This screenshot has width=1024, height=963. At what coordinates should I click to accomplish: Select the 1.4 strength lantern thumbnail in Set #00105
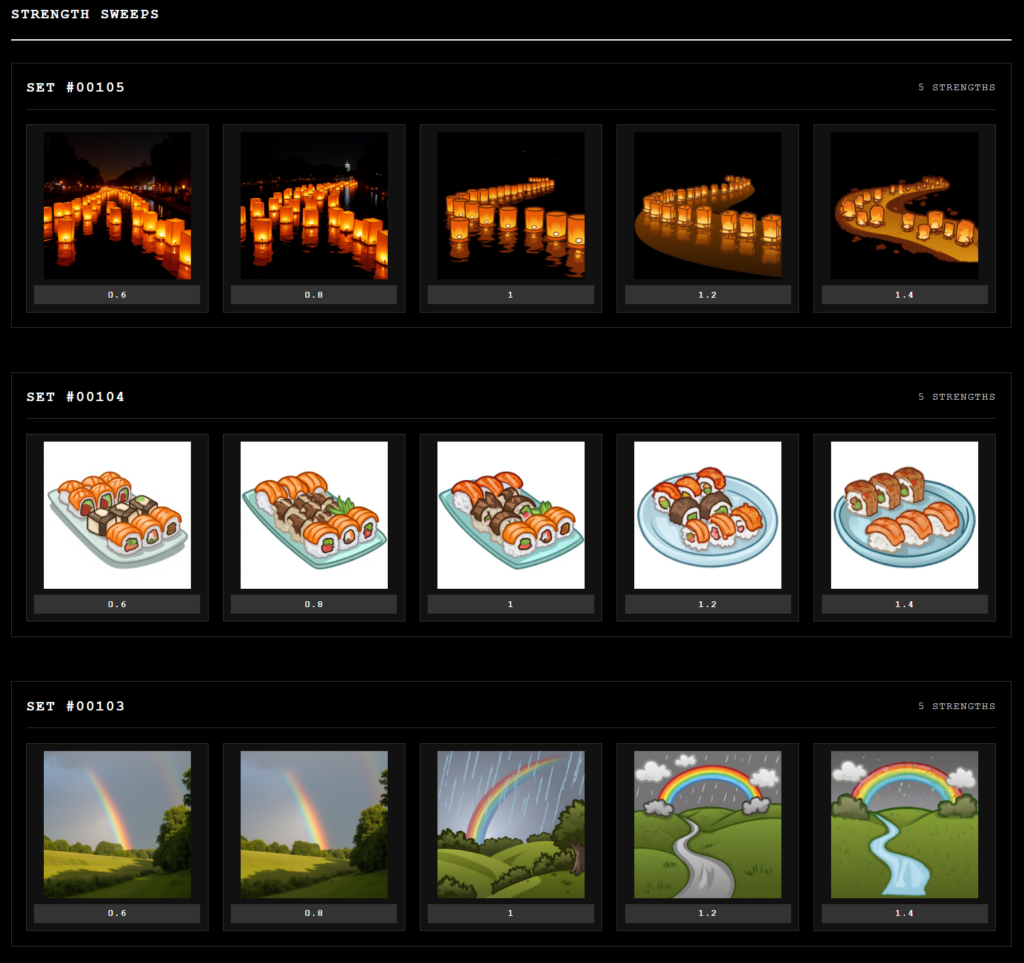[904, 205]
